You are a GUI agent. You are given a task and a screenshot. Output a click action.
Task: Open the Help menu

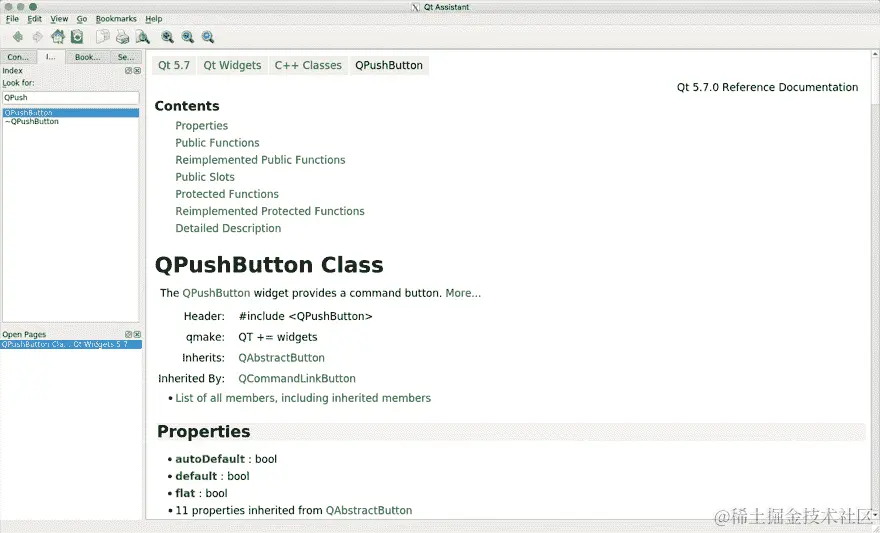click(154, 19)
